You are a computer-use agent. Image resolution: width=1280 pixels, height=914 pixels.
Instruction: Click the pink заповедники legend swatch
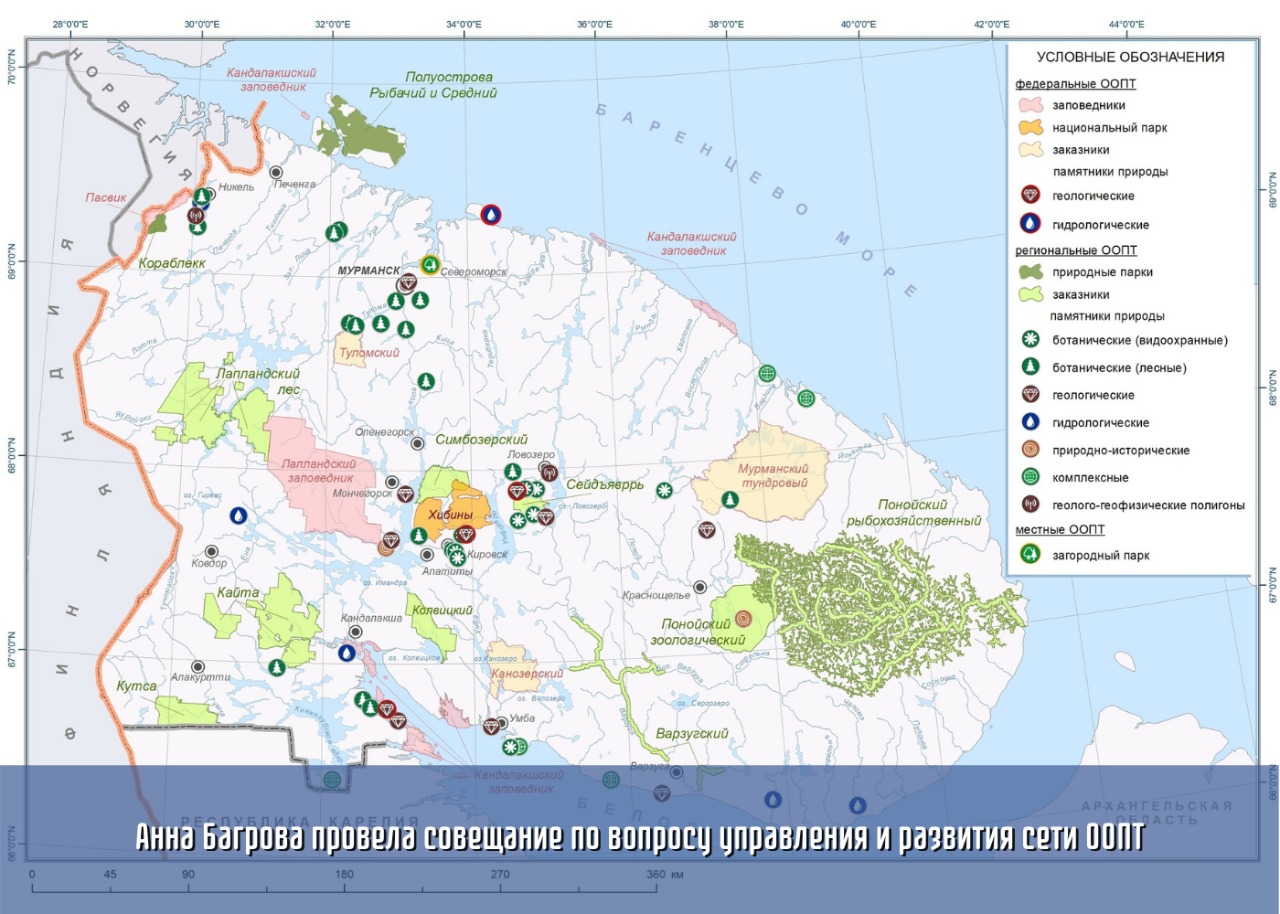click(1031, 105)
